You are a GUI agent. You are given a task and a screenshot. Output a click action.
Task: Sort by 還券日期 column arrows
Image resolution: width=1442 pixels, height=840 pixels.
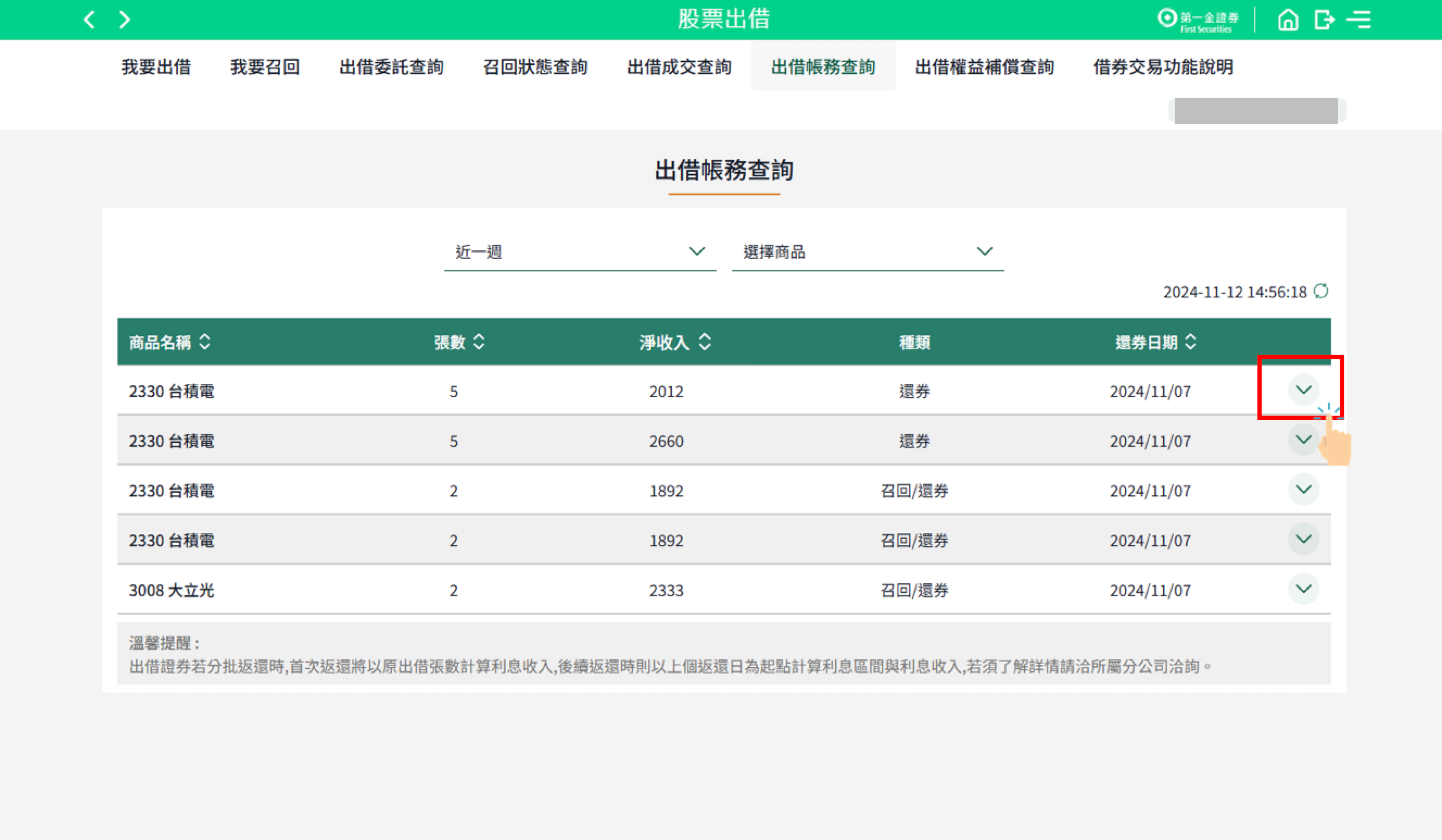(x=1190, y=342)
